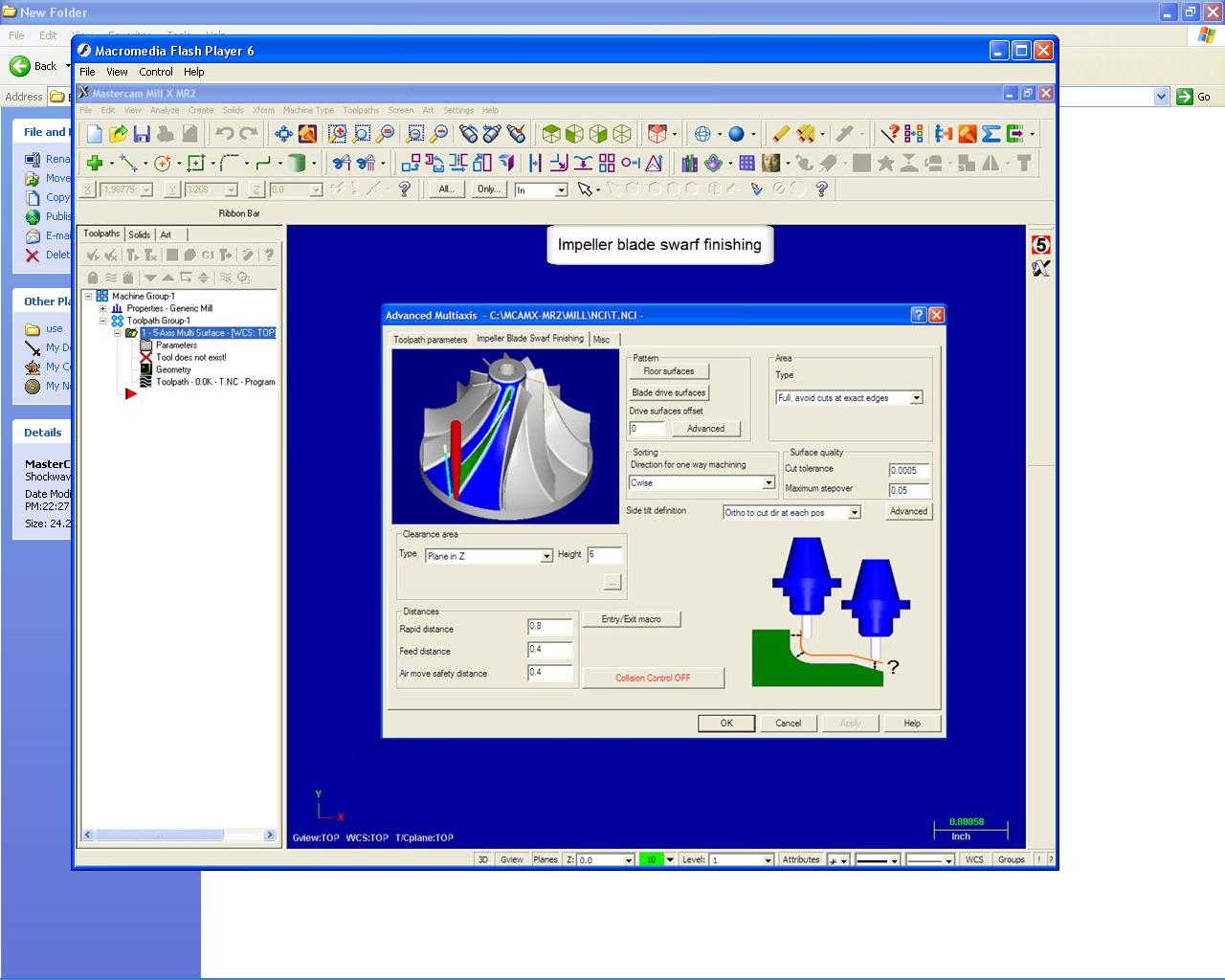Select the create circle tool icon
Viewport: 1225px width, 980px height.
click(x=162, y=163)
